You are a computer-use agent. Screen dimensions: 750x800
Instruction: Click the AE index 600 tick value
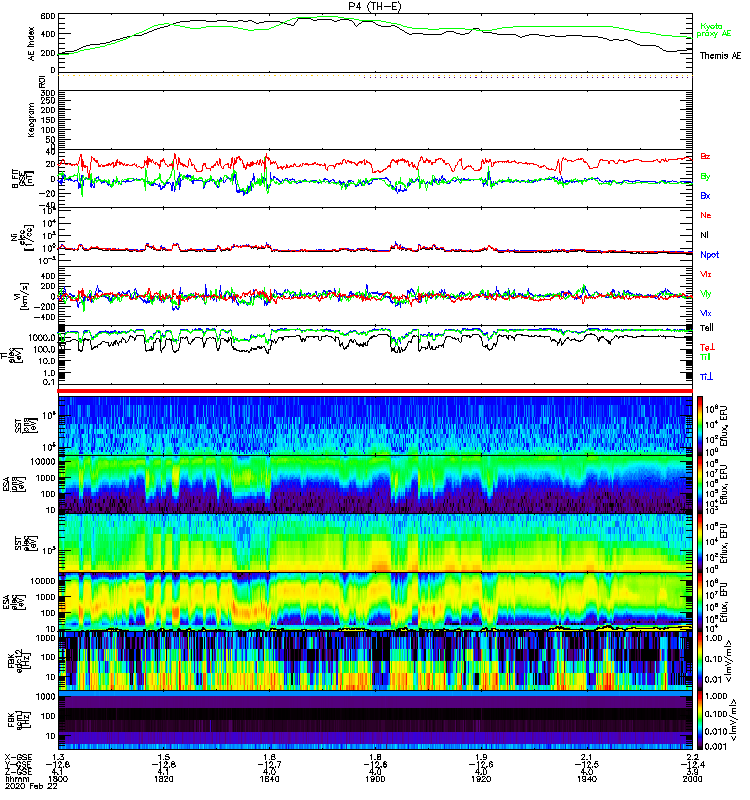click(48, 16)
